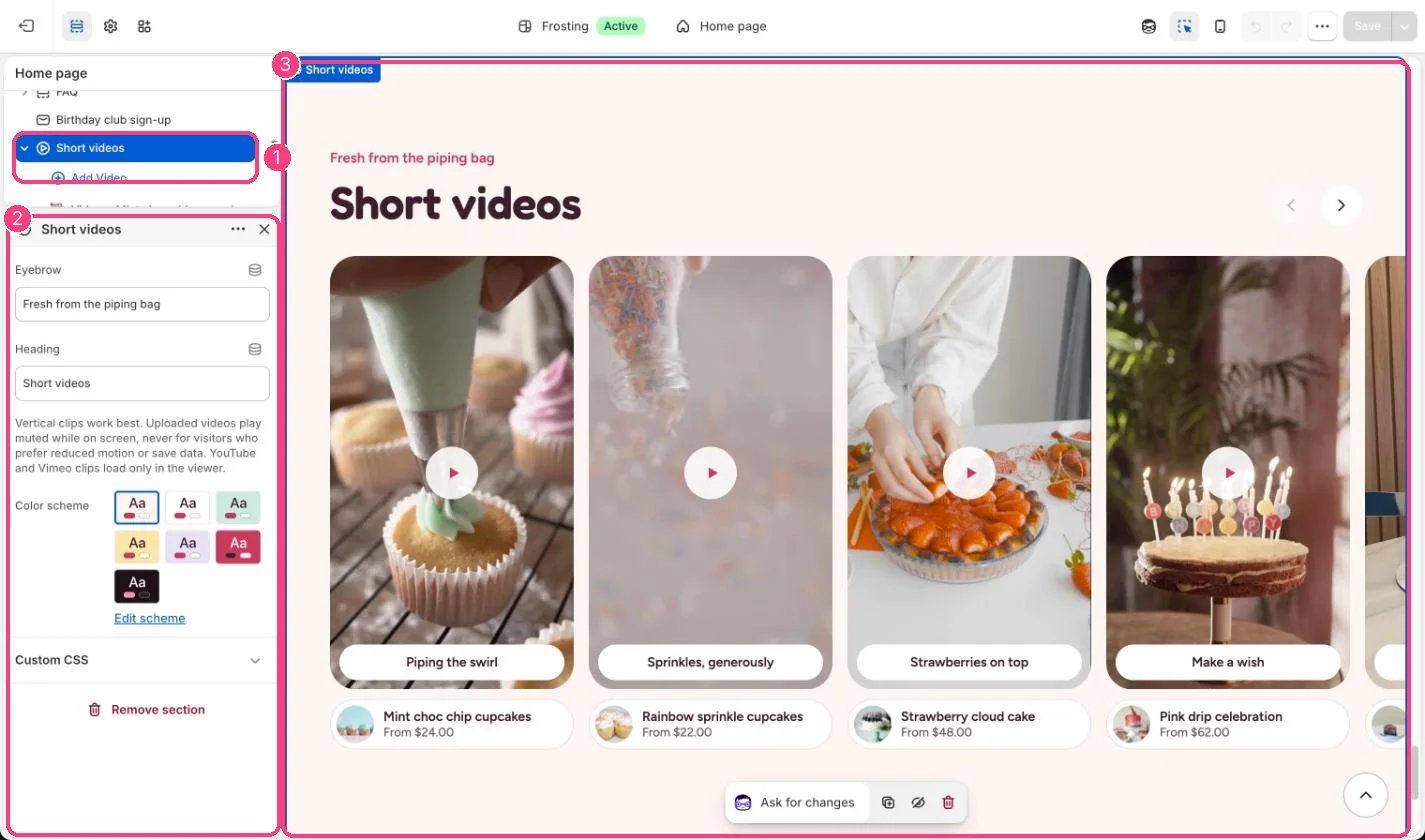This screenshot has height=840, width=1425.
Task: Open theme settings gear icon
Action: tap(111, 26)
